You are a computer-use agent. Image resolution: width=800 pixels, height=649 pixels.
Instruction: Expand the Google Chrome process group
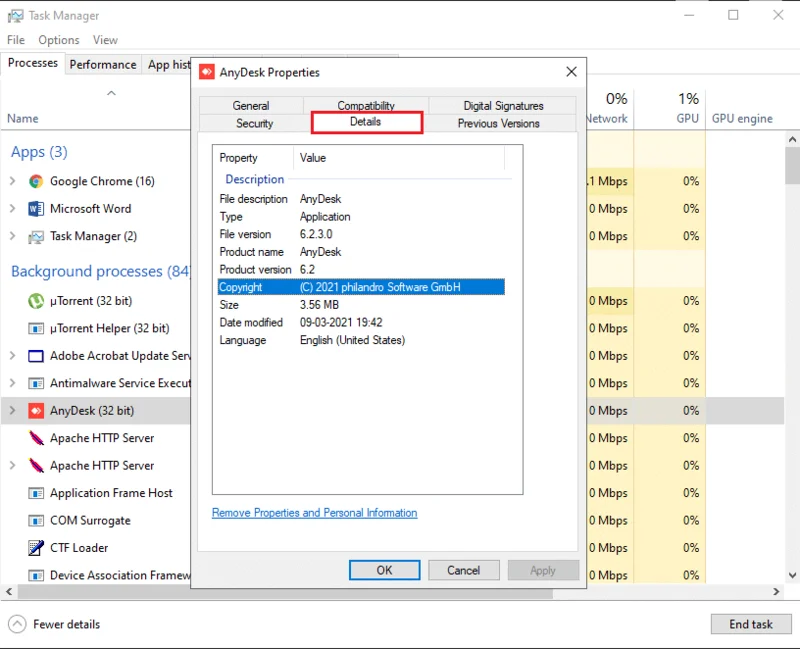coord(13,181)
